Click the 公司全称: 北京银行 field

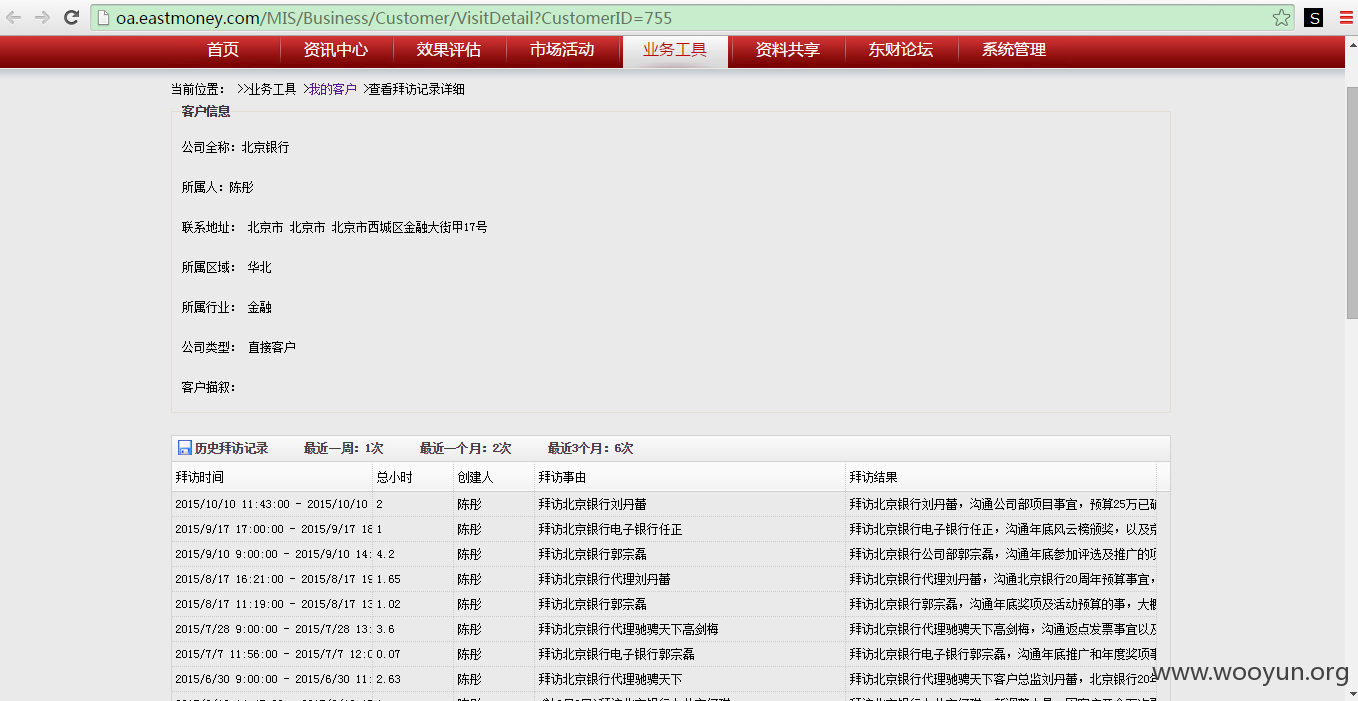point(235,147)
